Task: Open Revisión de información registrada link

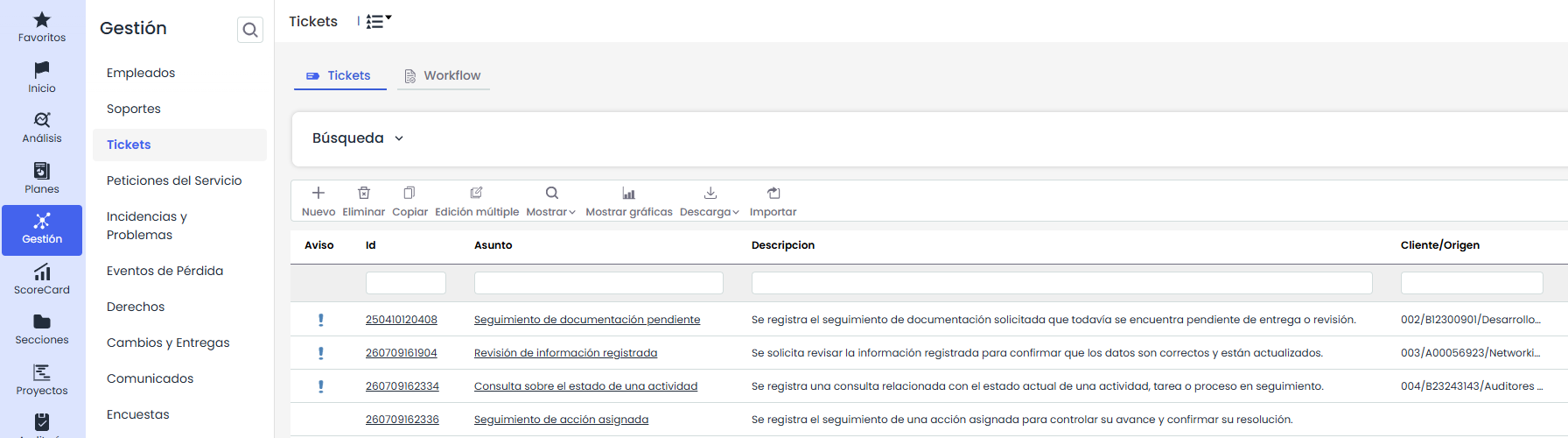Action: pos(565,353)
